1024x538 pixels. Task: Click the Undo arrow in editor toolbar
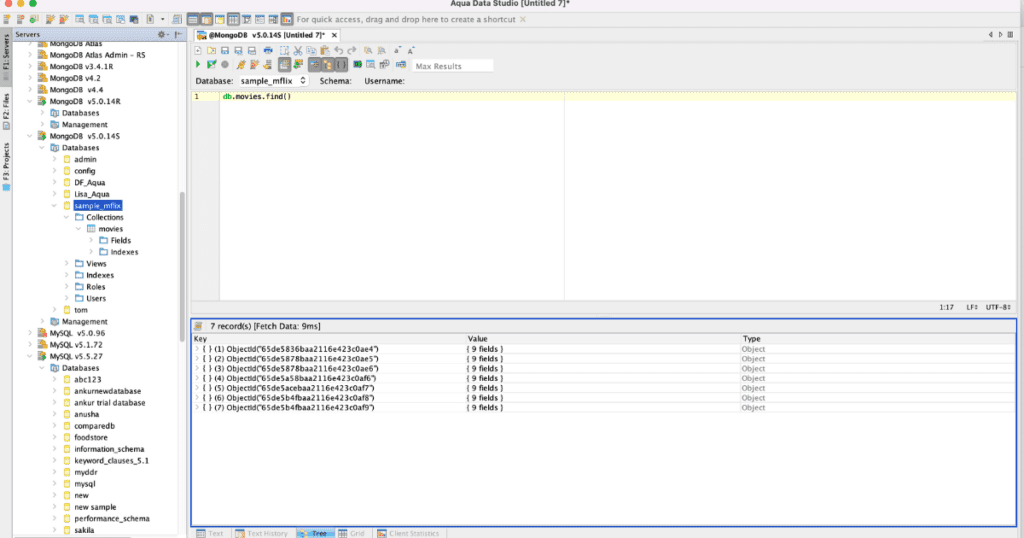point(338,50)
